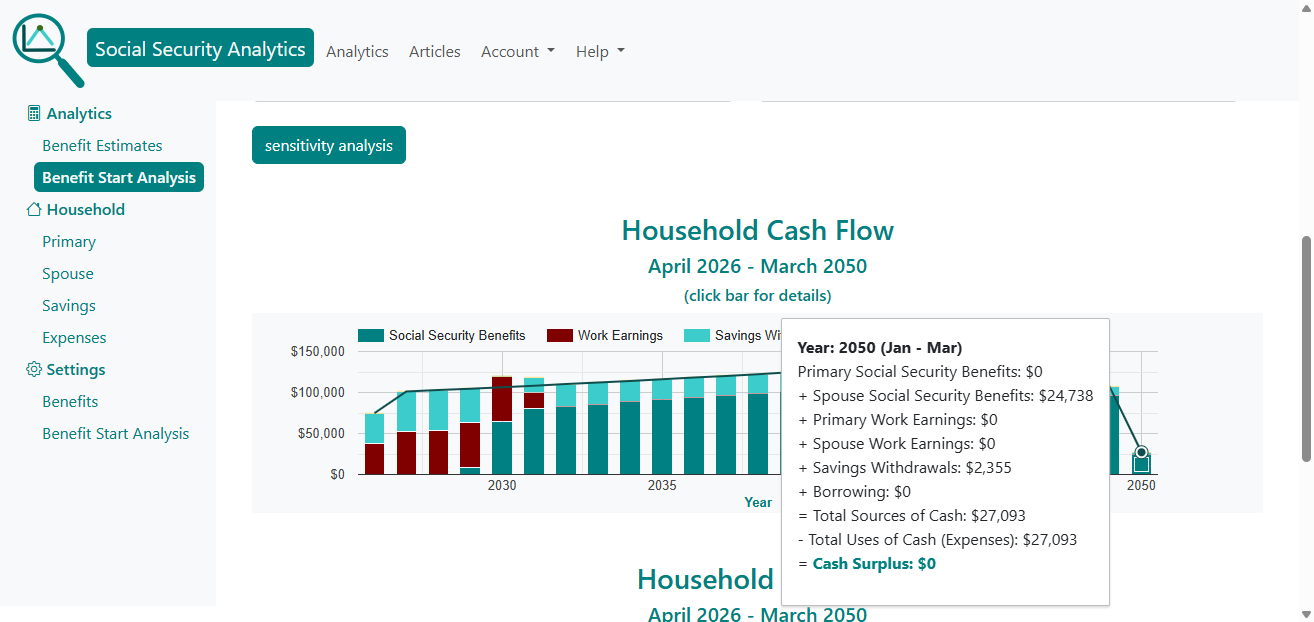Click the Social Security Analytics brand button

200,47
